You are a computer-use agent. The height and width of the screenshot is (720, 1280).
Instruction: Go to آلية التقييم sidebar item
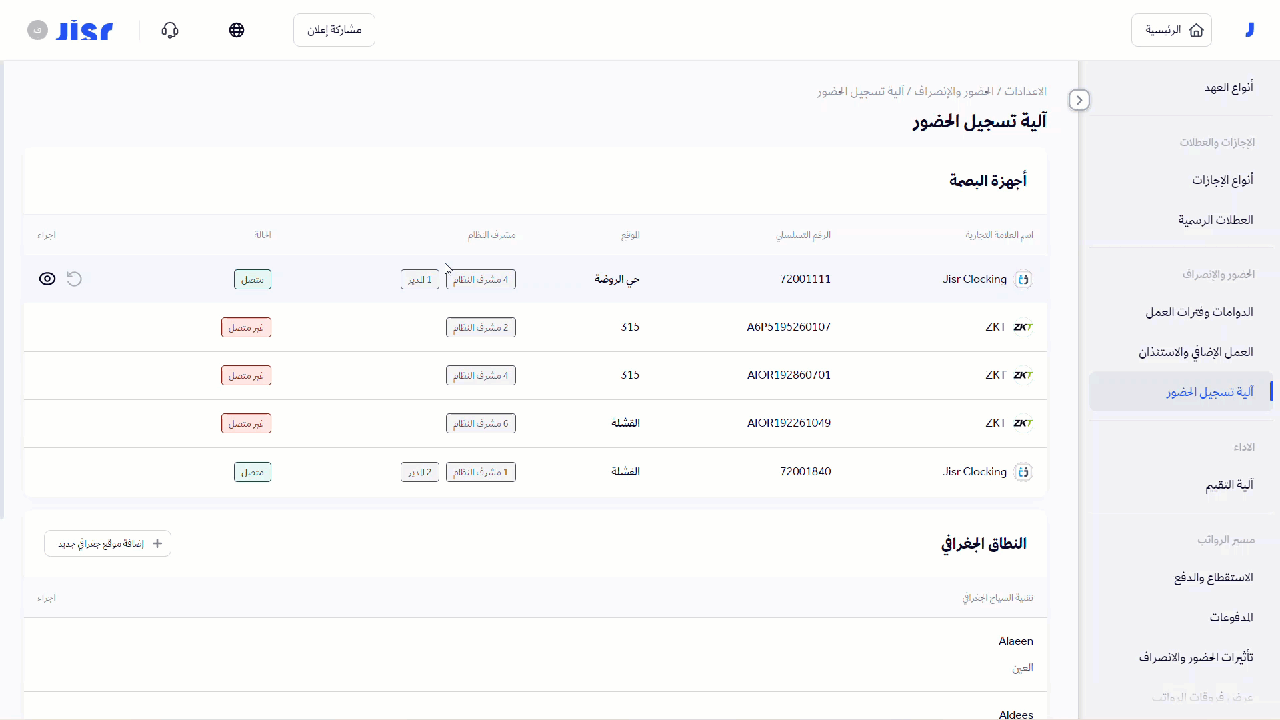click(1228, 485)
